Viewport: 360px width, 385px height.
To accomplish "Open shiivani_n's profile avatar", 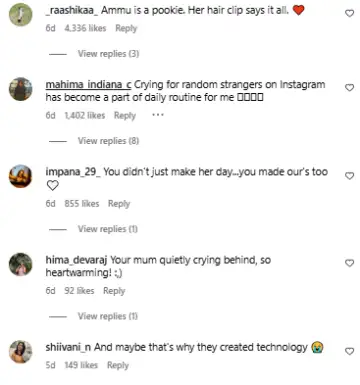I will [x=21, y=352].
